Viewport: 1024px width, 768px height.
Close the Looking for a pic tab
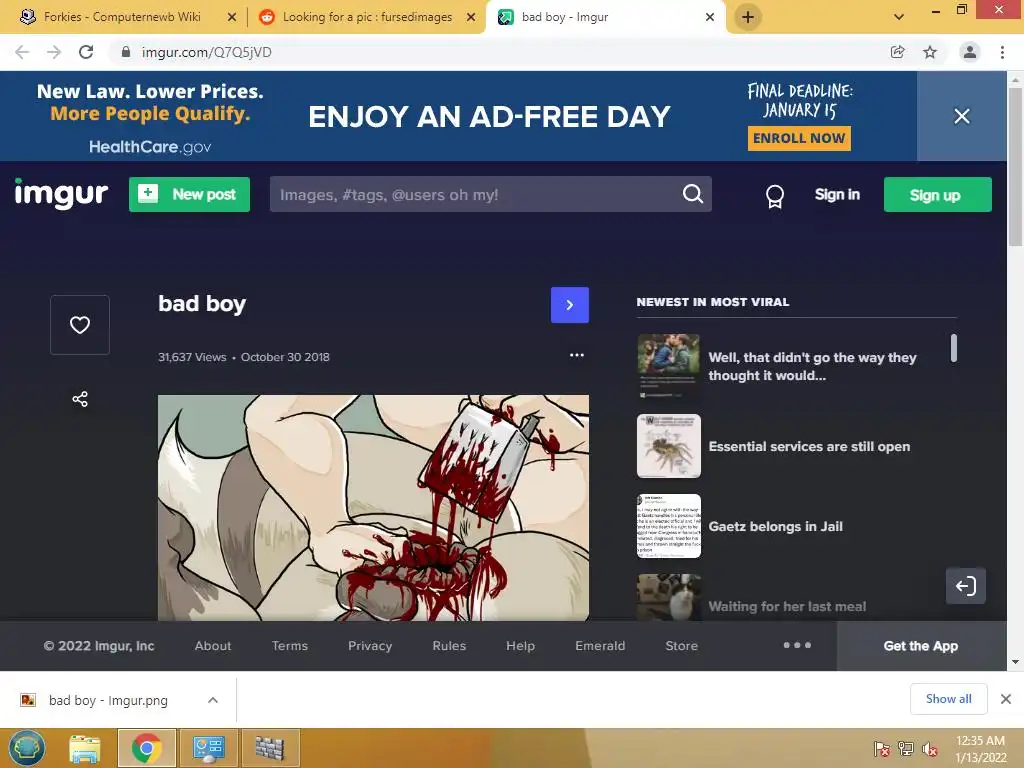click(x=471, y=17)
